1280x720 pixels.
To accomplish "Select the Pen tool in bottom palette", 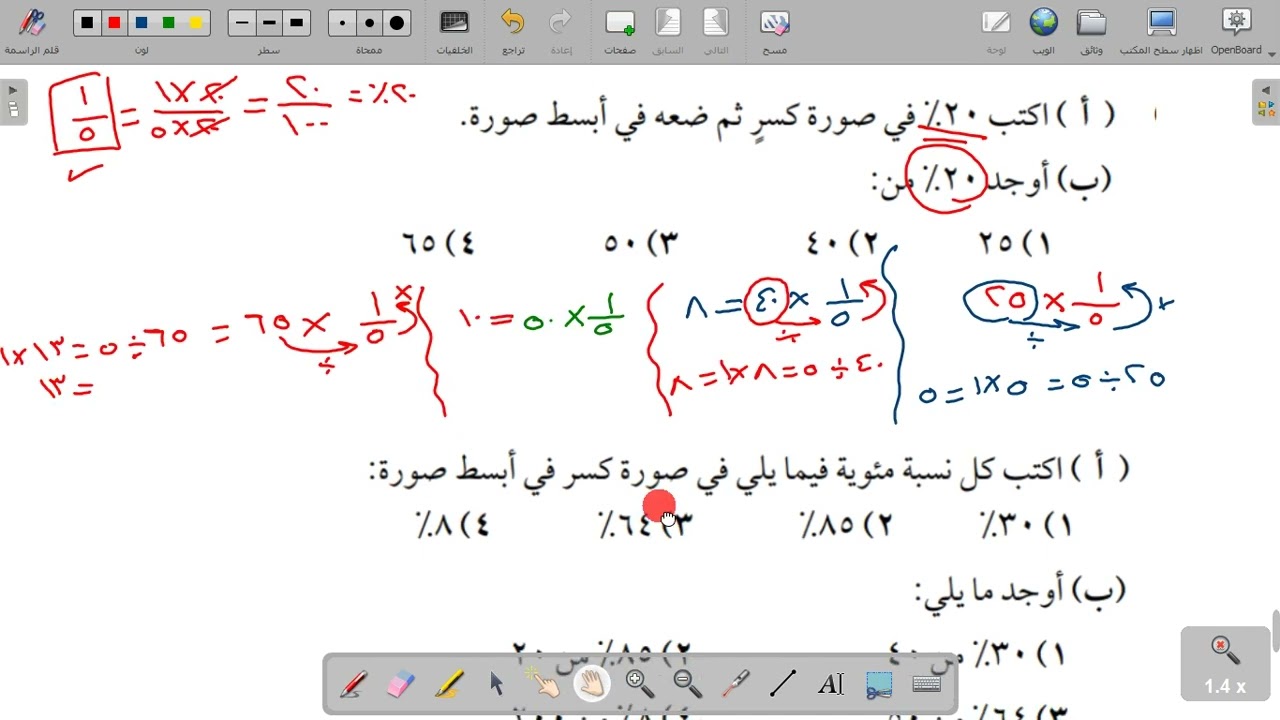I will (352, 684).
